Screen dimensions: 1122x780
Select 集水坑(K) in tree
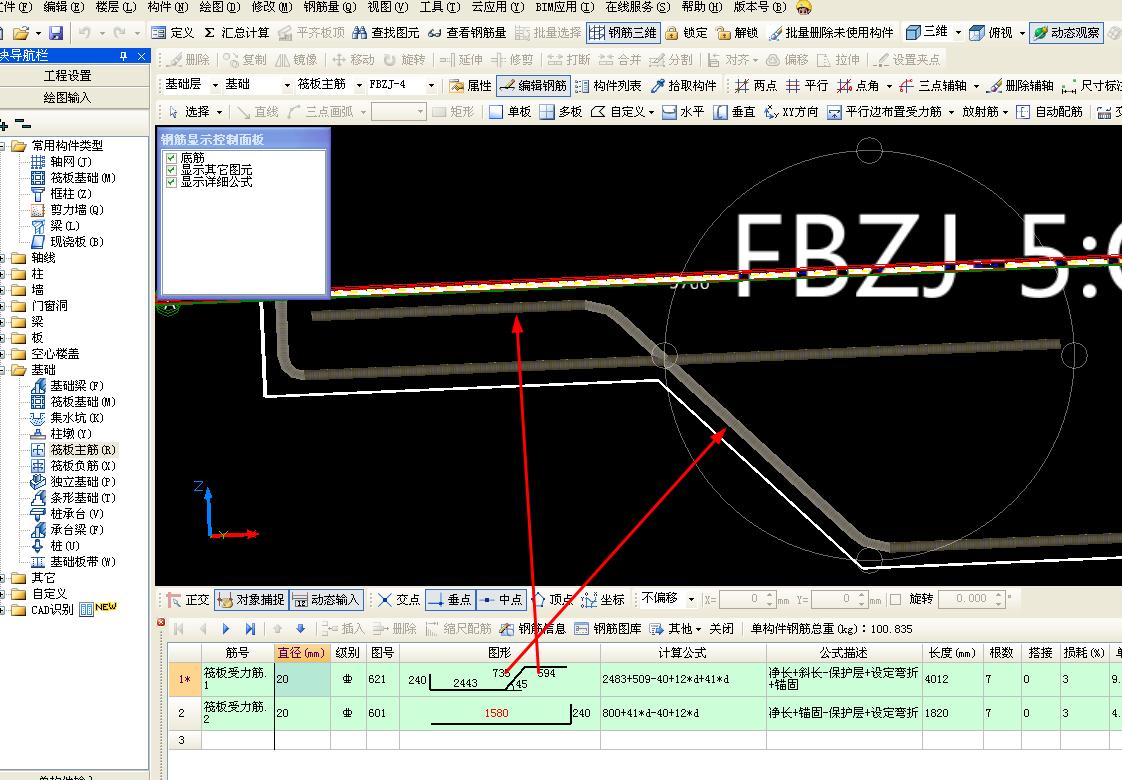pos(77,418)
